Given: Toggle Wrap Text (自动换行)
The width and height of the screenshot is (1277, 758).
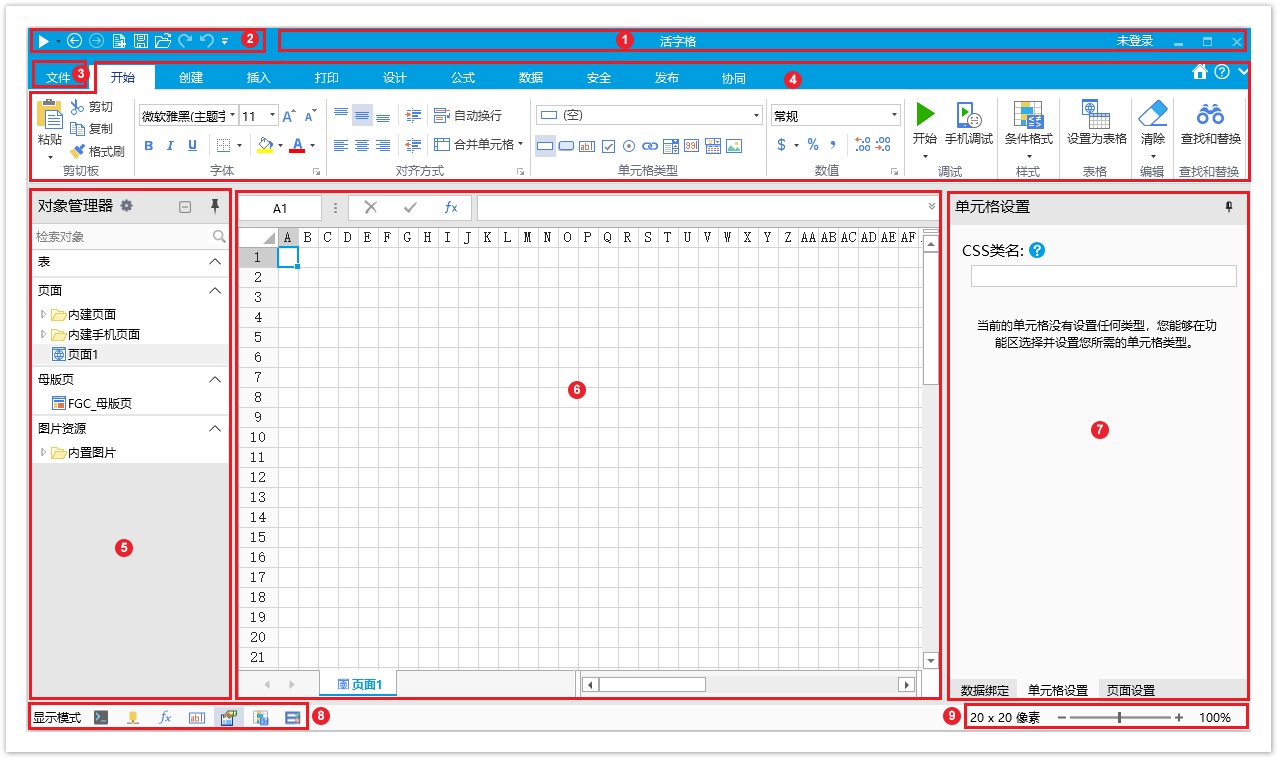Looking at the screenshot, I should pos(468,116).
